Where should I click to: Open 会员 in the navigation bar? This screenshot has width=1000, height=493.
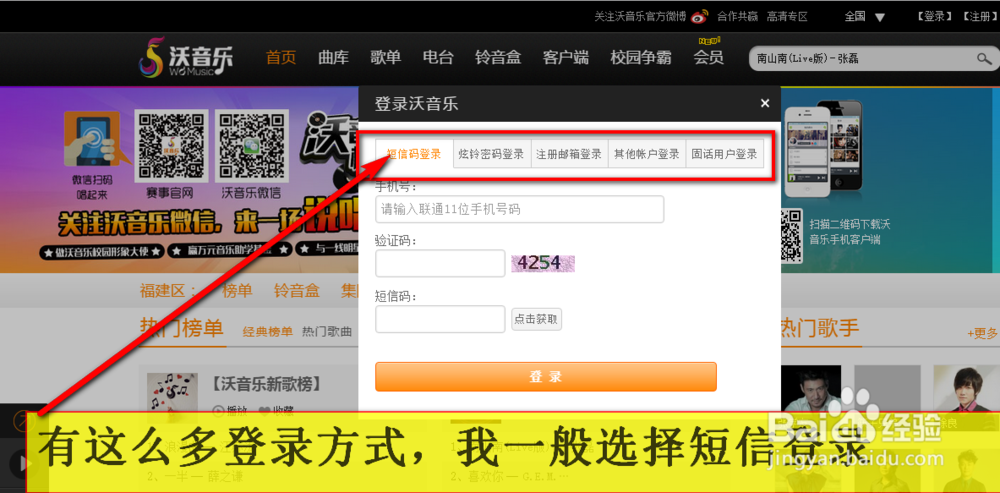tap(709, 58)
